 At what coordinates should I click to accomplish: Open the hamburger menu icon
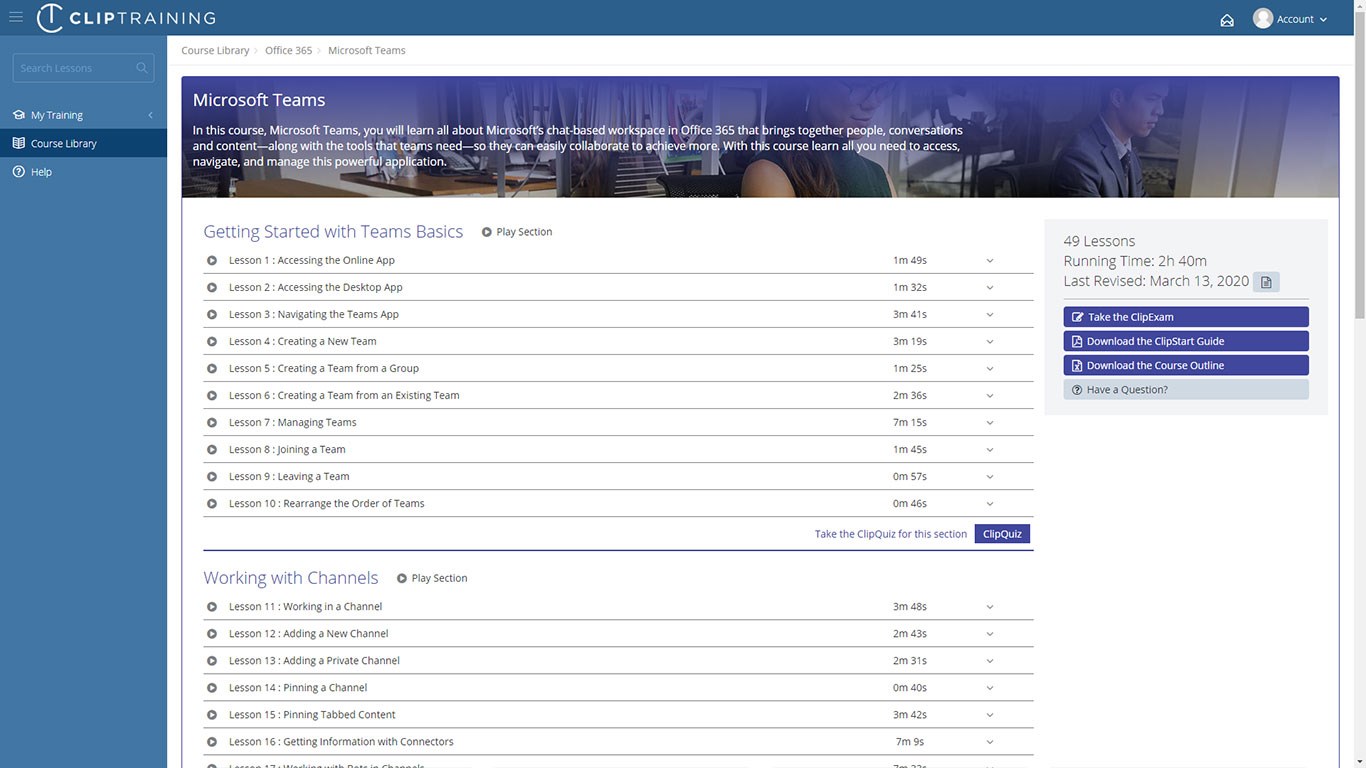(16, 17)
